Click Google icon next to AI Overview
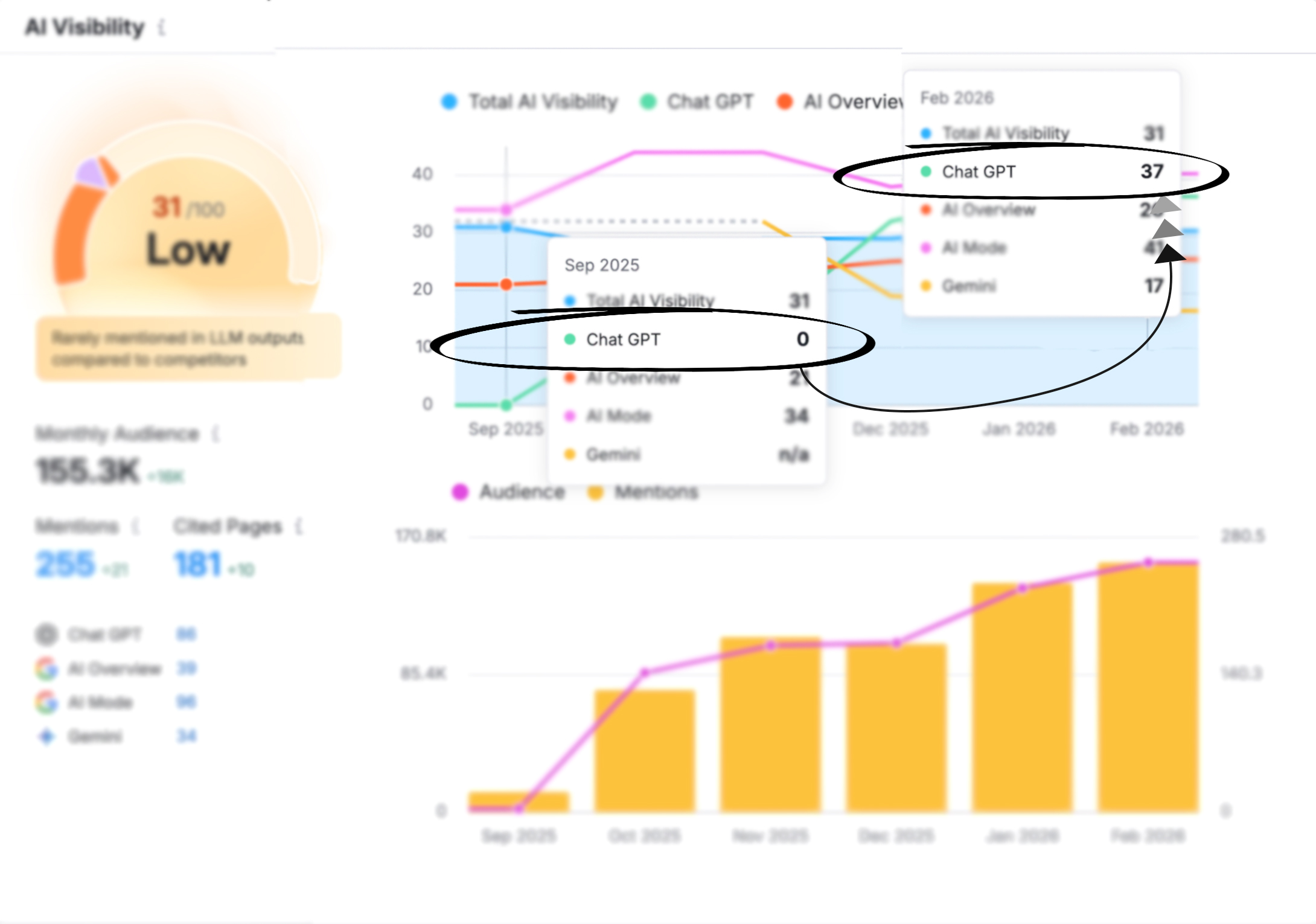The height and width of the screenshot is (924, 1316). pos(46,669)
